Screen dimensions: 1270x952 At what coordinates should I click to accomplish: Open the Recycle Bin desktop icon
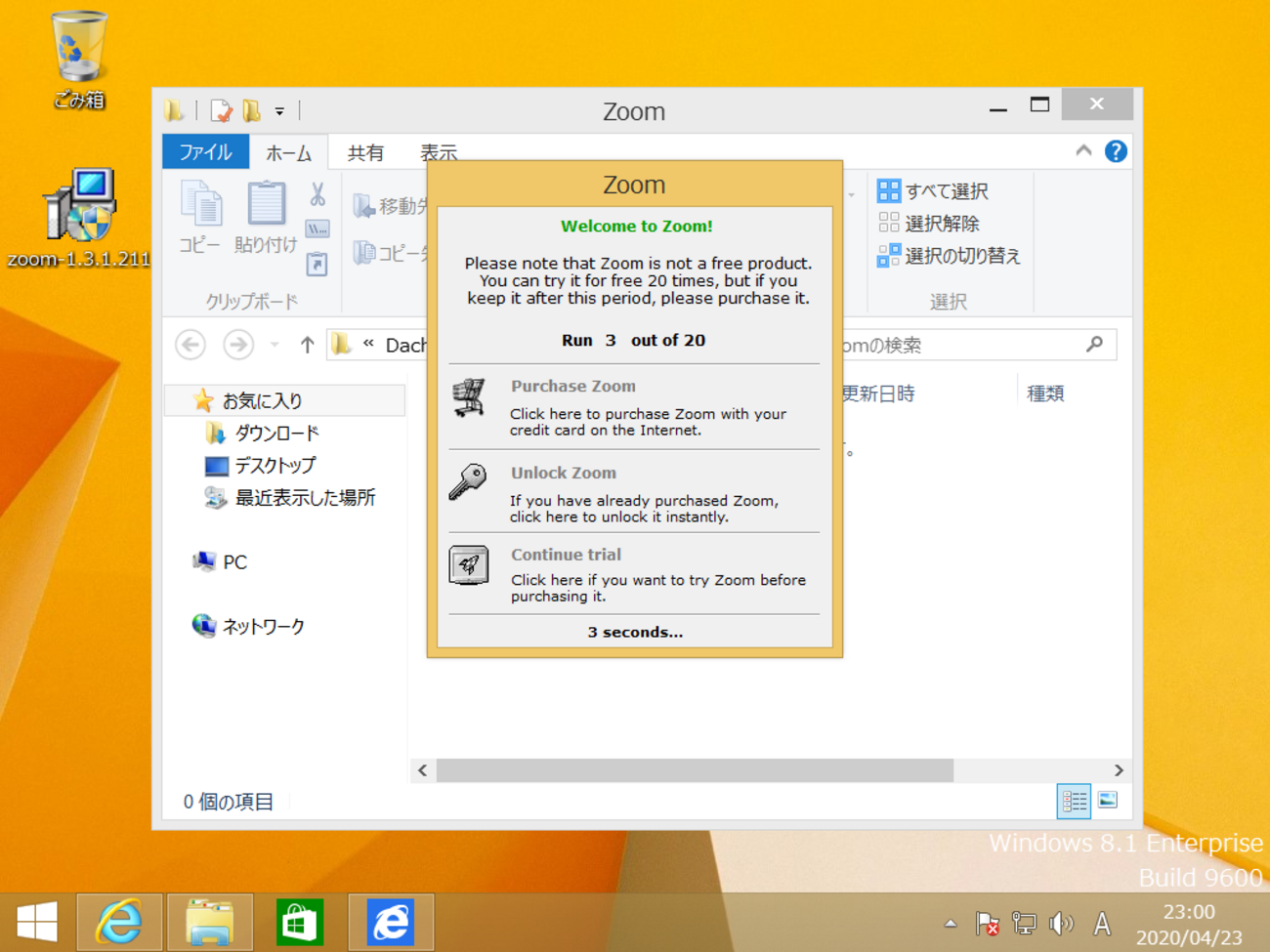(x=78, y=59)
